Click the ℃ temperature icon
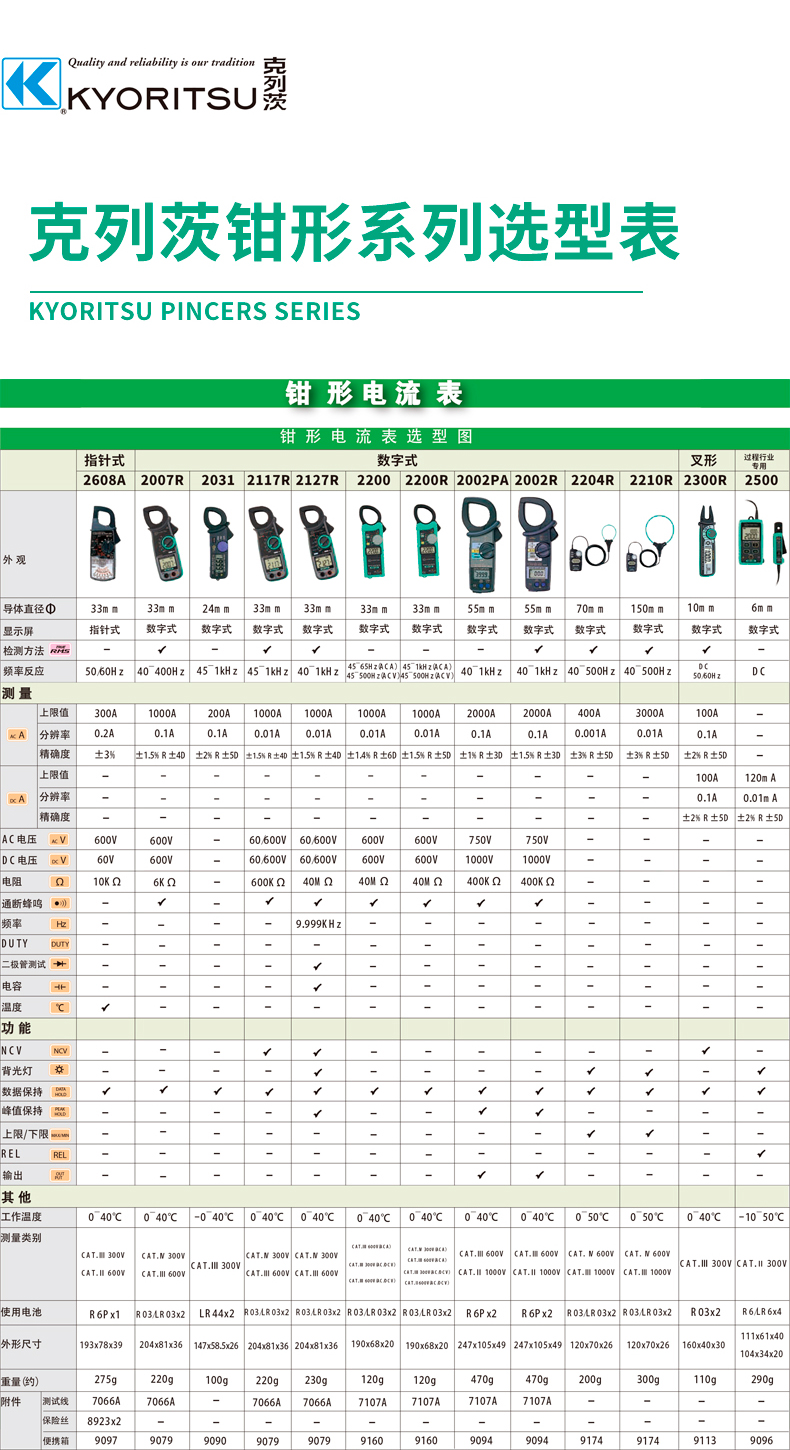This screenshot has height=1450, width=790. (x=60, y=1007)
